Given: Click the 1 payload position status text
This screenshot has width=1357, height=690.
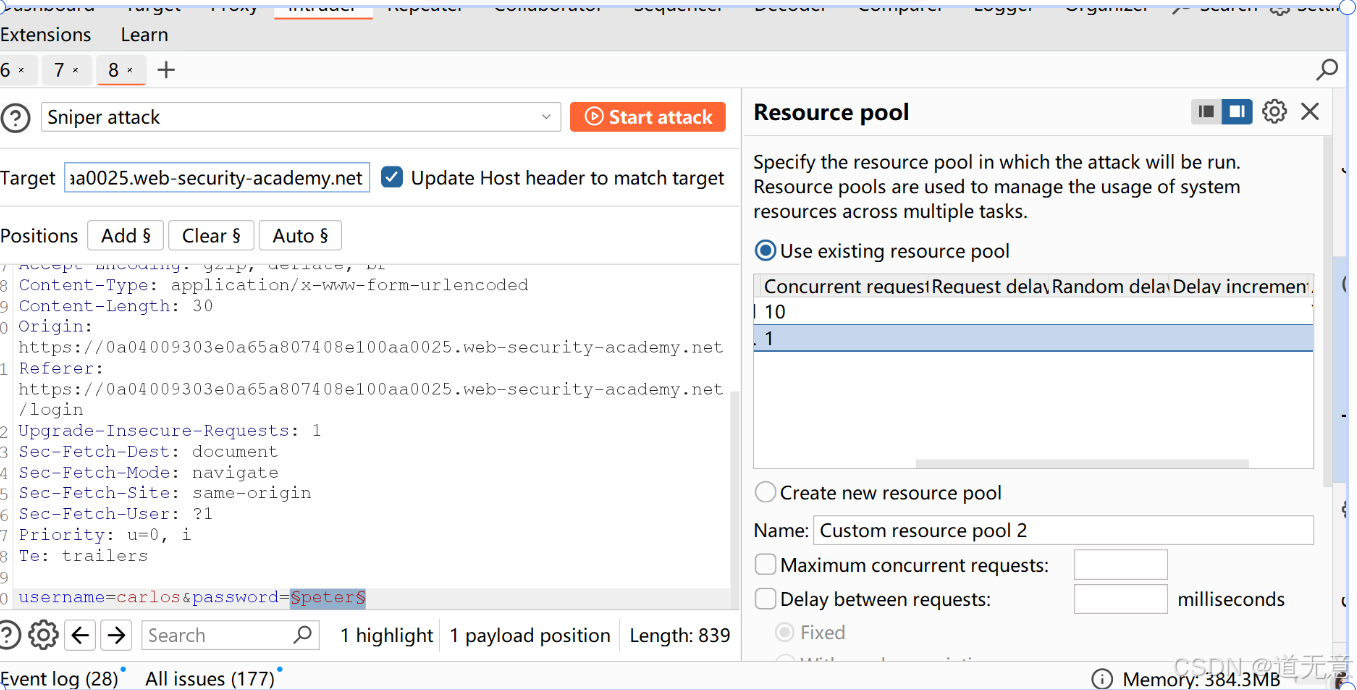Looking at the screenshot, I should 530,635.
